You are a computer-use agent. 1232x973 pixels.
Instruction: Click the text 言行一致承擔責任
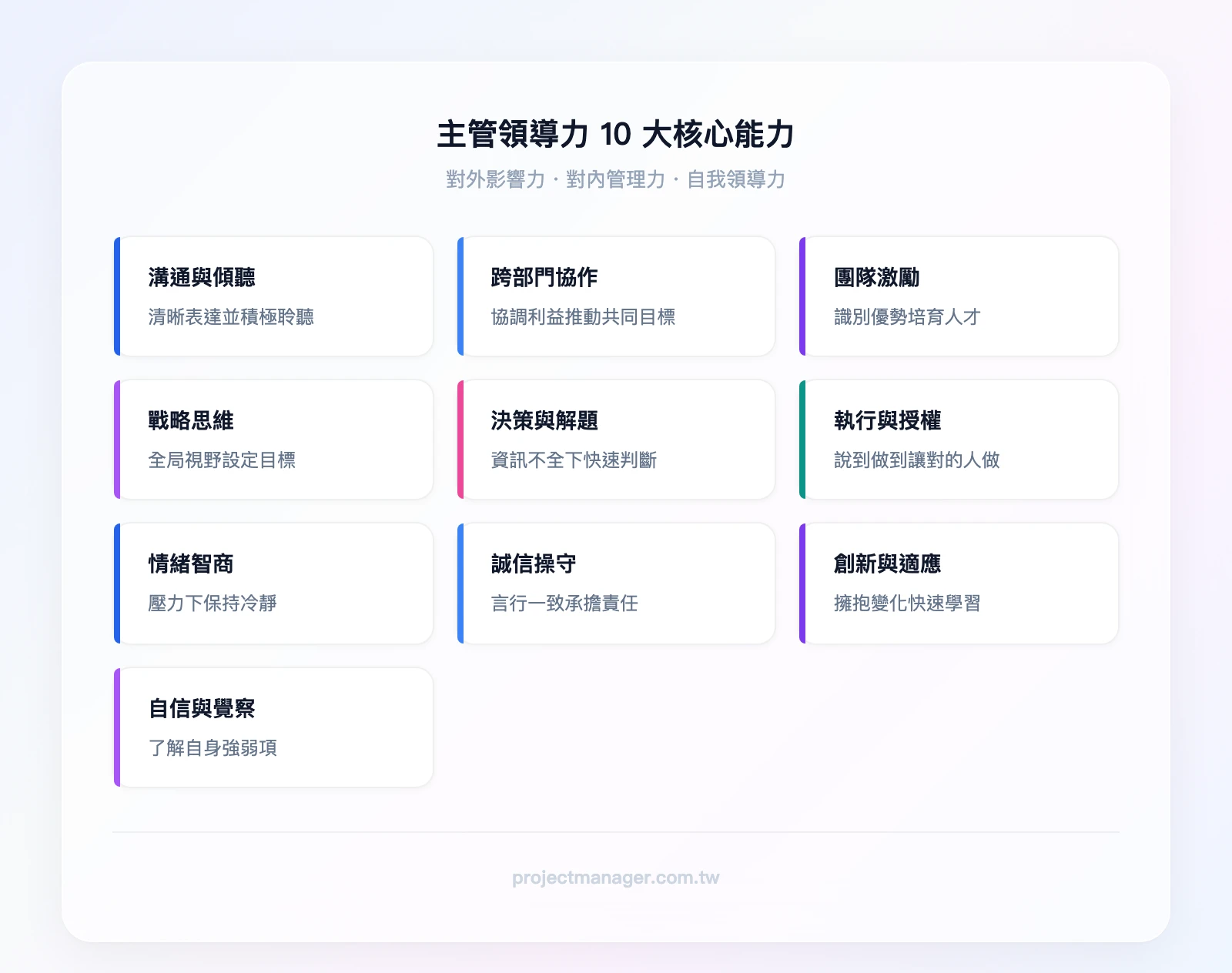tap(564, 604)
